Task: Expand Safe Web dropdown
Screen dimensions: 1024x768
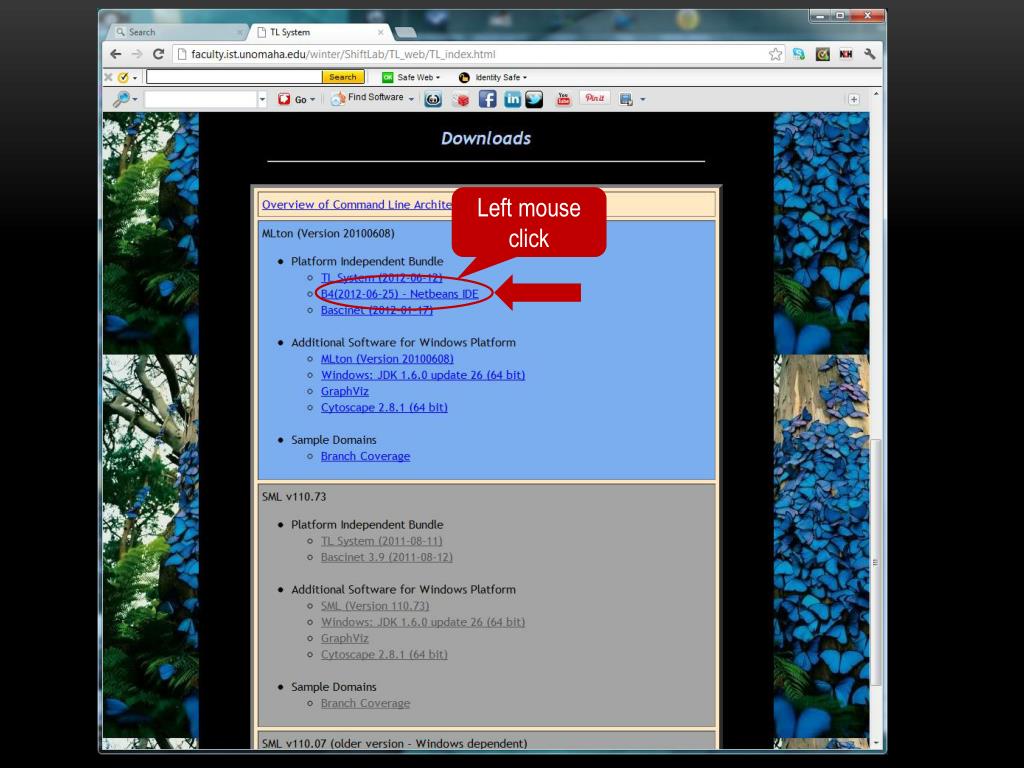Action: 438,77
